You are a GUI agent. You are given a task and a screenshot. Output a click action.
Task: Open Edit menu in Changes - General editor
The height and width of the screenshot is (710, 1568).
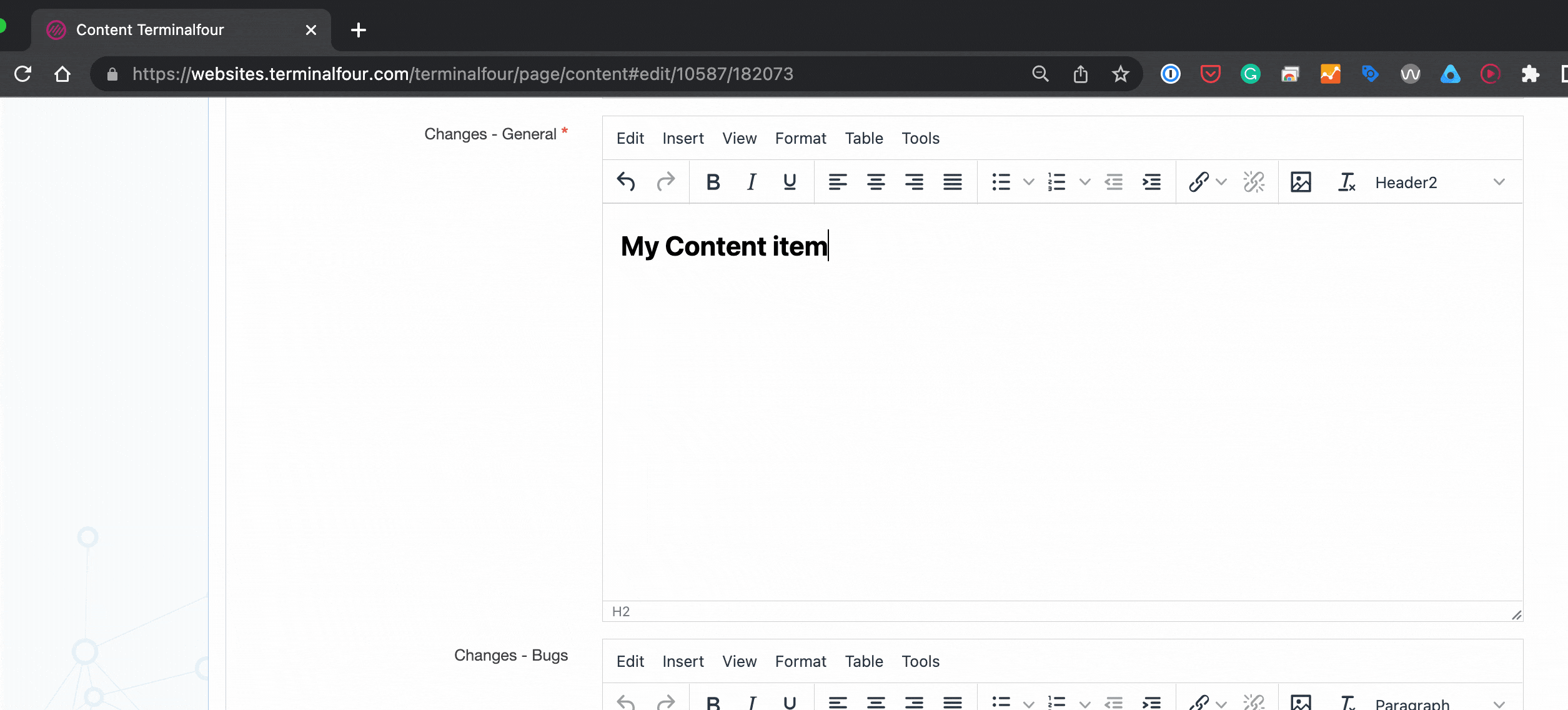coord(630,138)
